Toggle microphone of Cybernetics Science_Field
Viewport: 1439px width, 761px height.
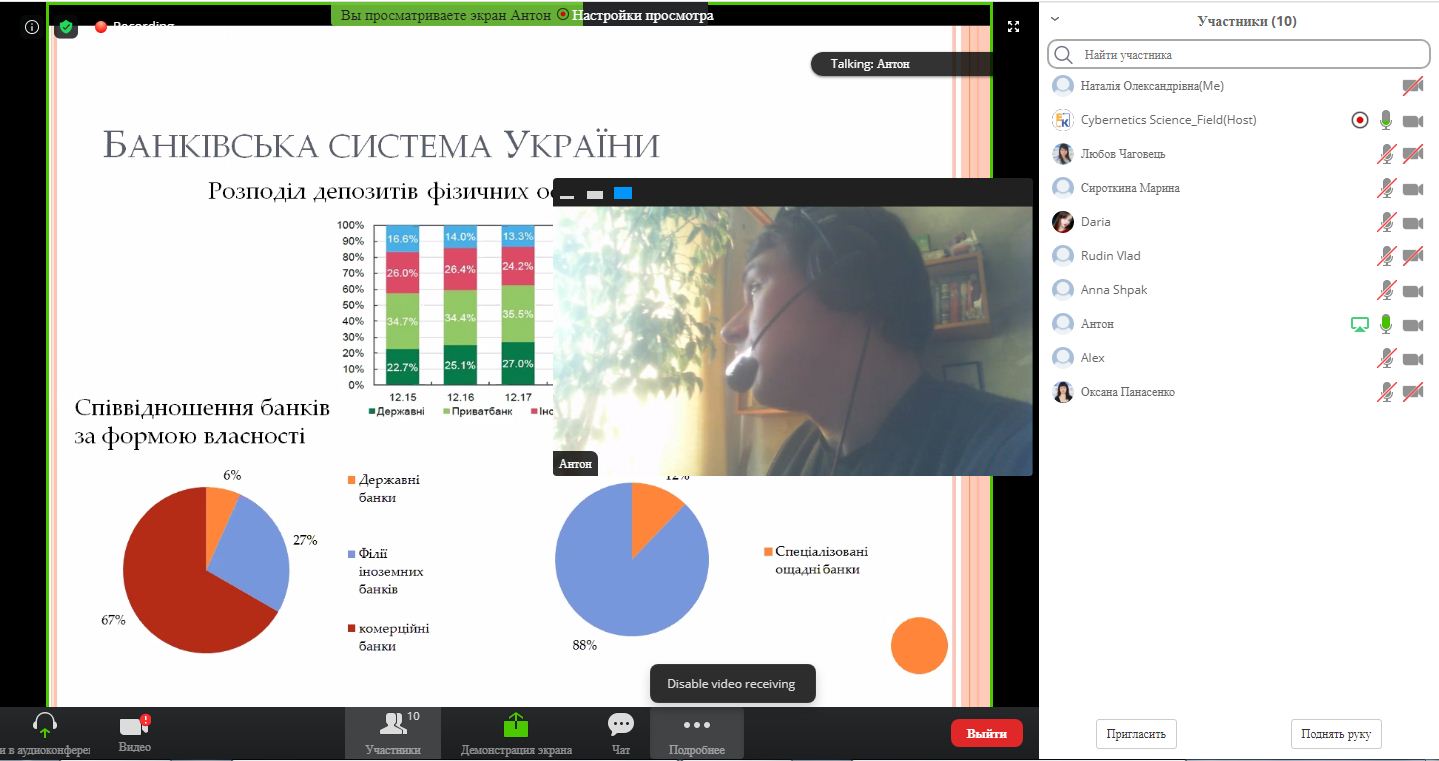(1386, 120)
